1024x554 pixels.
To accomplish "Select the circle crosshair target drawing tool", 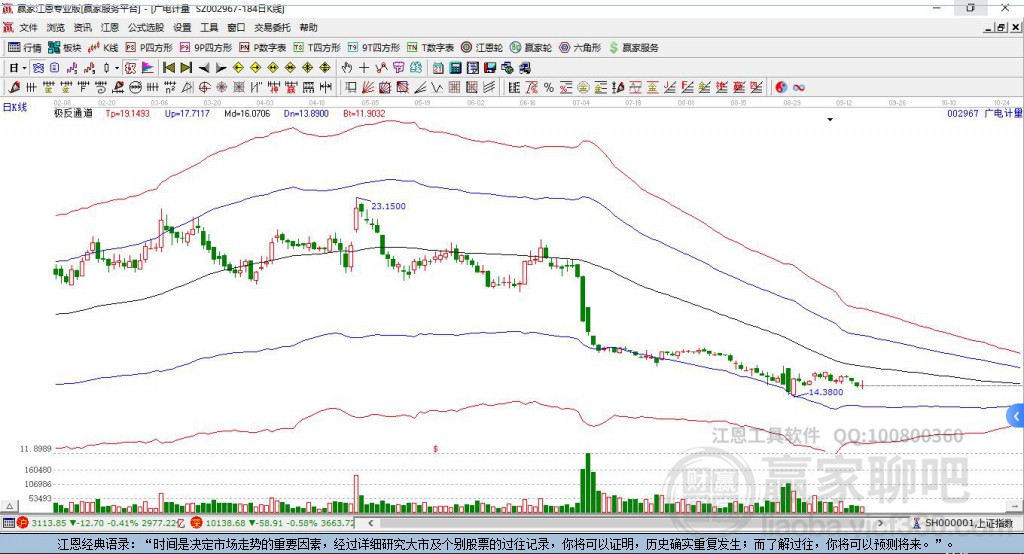I will click(x=204, y=88).
